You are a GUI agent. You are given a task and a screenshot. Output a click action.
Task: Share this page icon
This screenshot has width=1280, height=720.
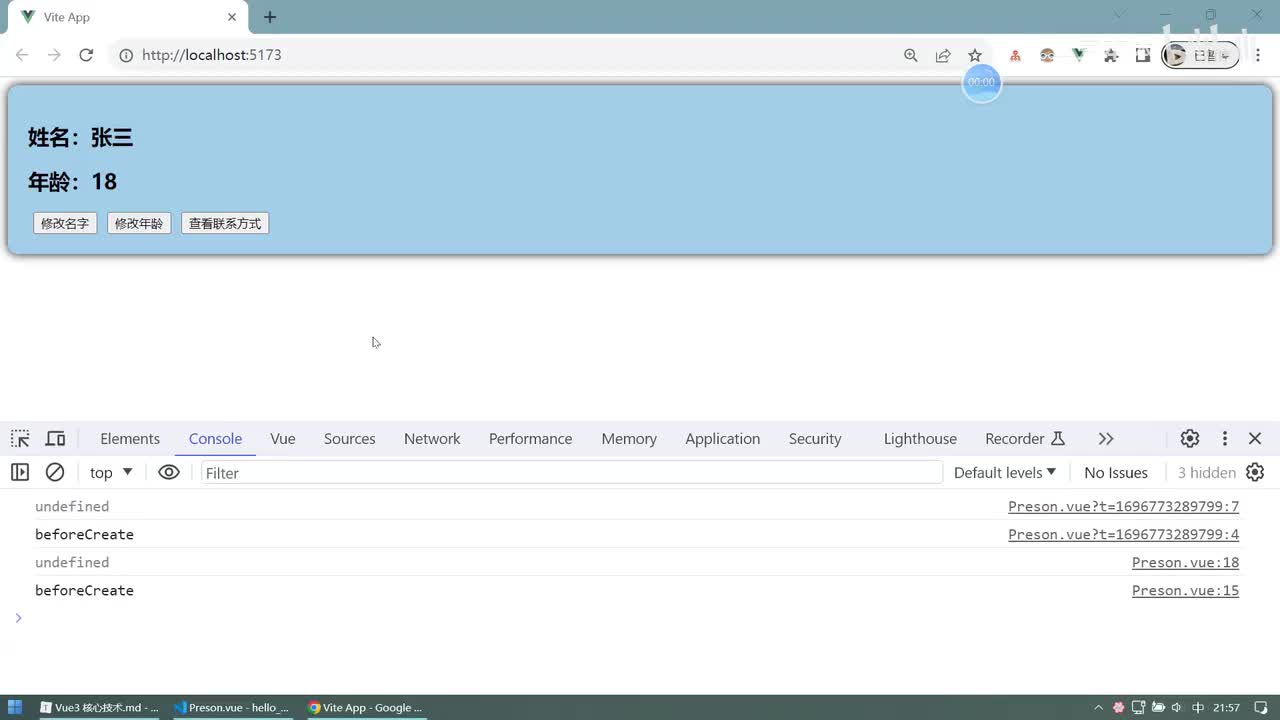click(x=943, y=55)
